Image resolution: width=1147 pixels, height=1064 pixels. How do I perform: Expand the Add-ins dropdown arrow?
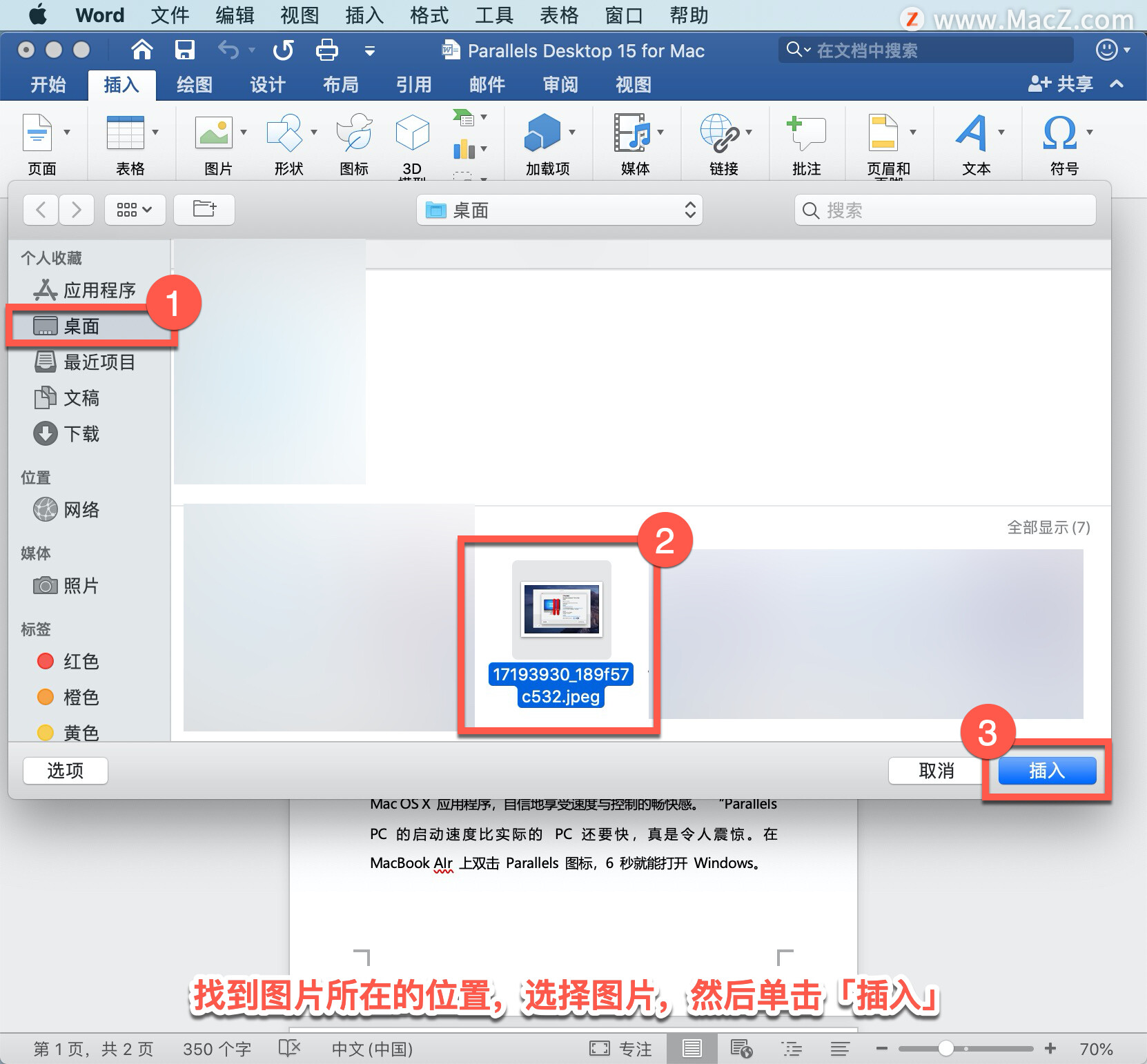(x=572, y=132)
